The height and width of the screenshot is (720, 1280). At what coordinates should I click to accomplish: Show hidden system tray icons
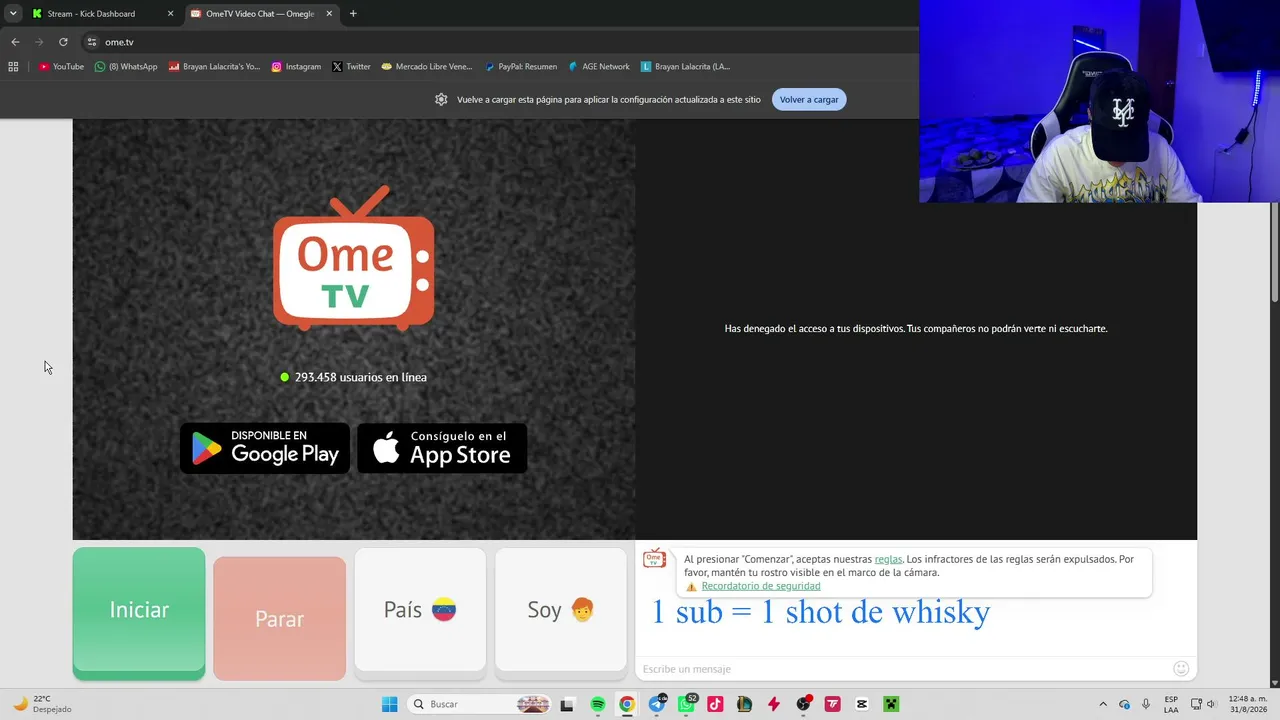click(1103, 704)
